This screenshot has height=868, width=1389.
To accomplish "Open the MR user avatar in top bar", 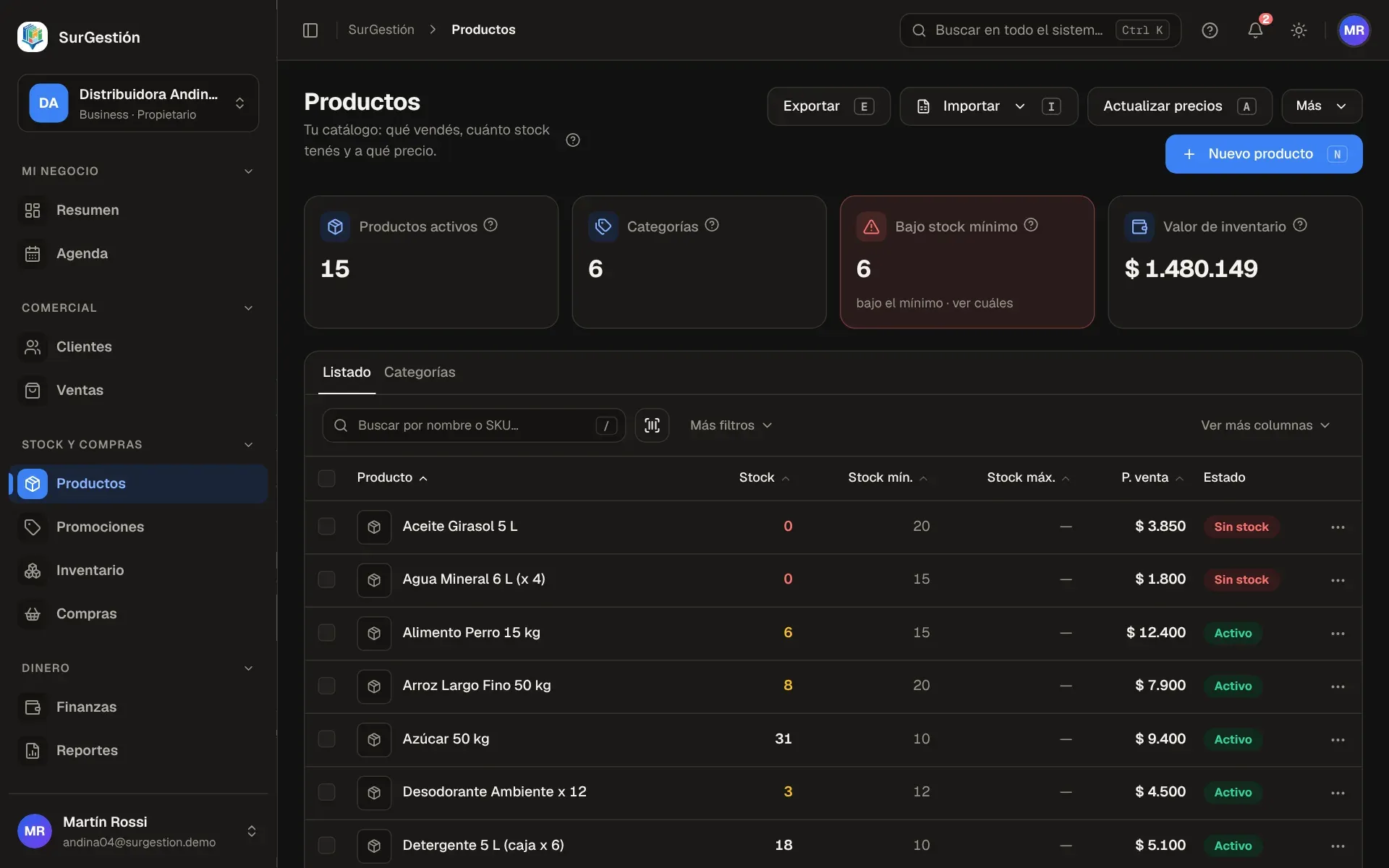I will click(1354, 30).
